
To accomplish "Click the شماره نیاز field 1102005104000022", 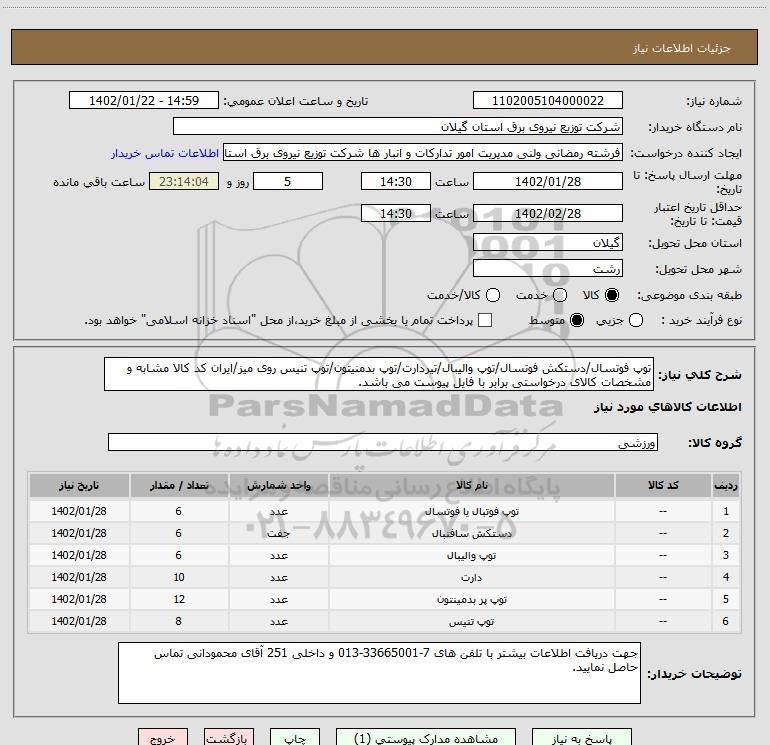I will pyautogui.click(x=548, y=101).
